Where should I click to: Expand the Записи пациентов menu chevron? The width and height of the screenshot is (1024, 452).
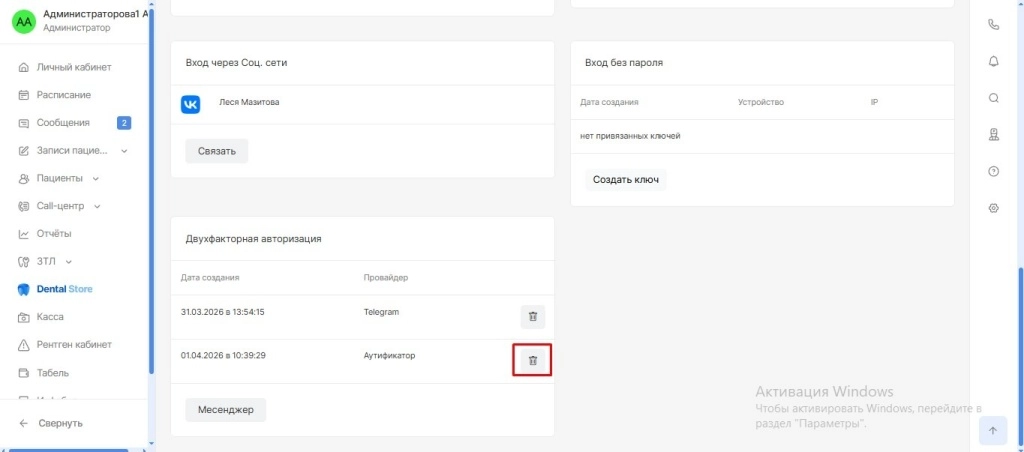tap(124, 151)
